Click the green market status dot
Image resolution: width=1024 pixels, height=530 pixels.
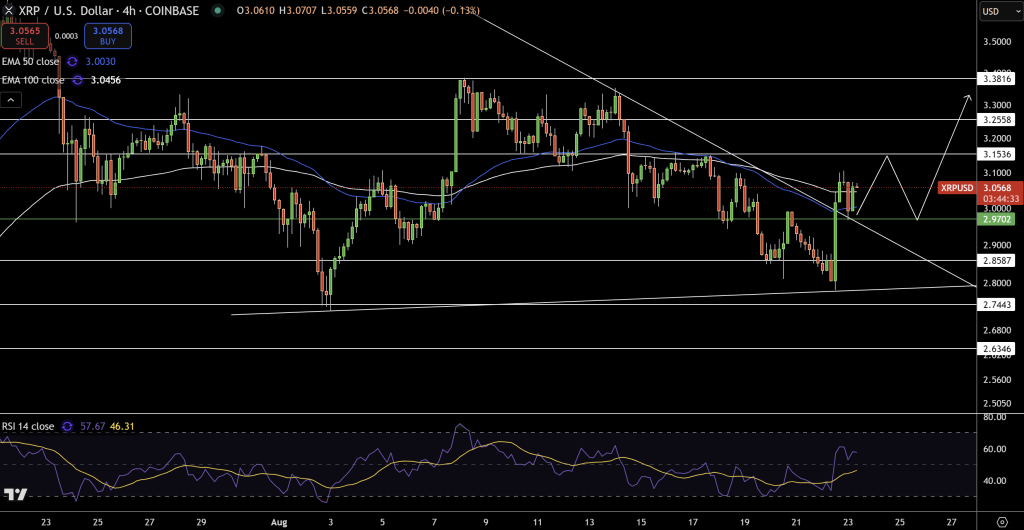[217, 10]
